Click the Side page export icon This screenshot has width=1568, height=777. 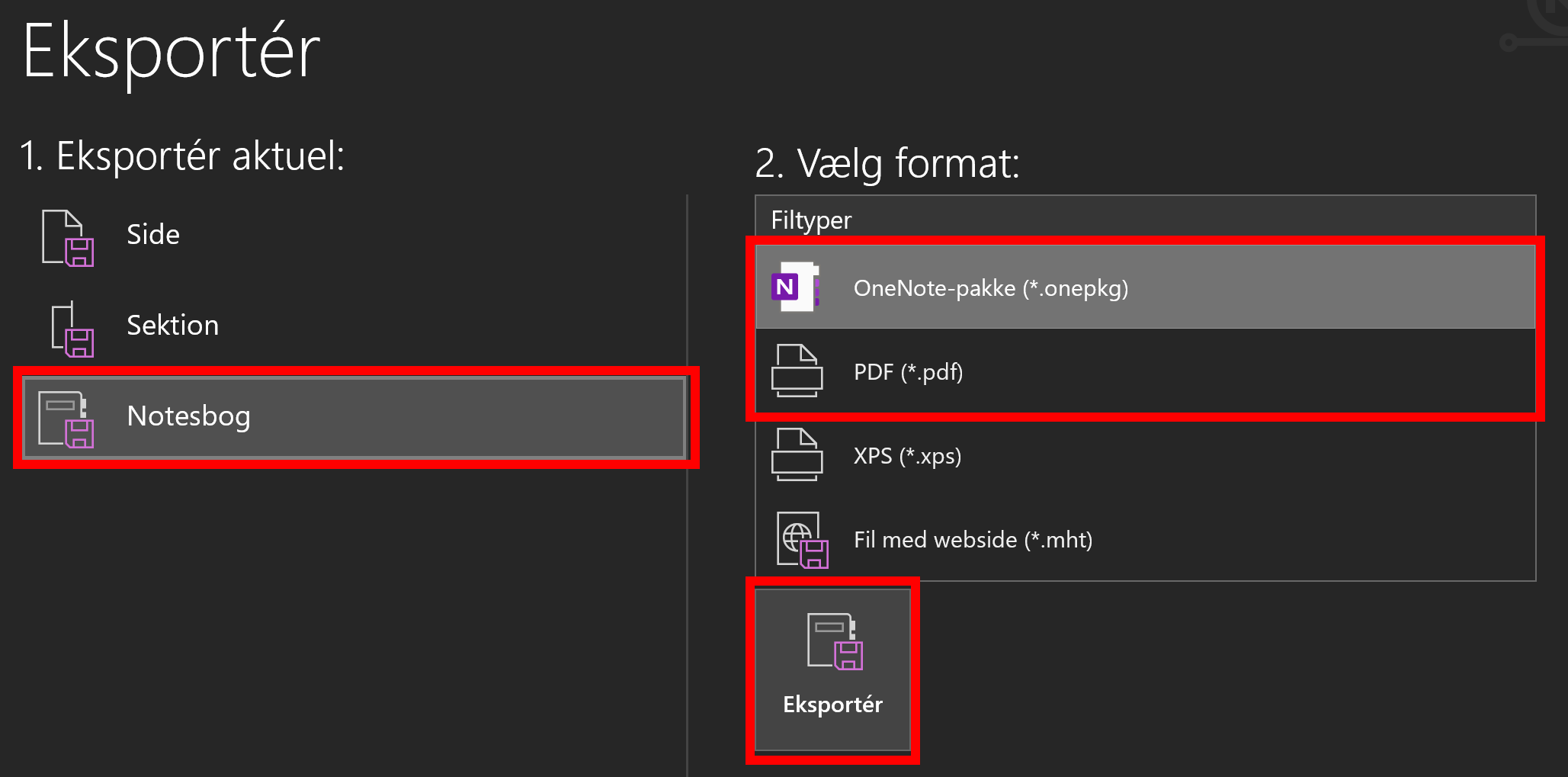68,238
